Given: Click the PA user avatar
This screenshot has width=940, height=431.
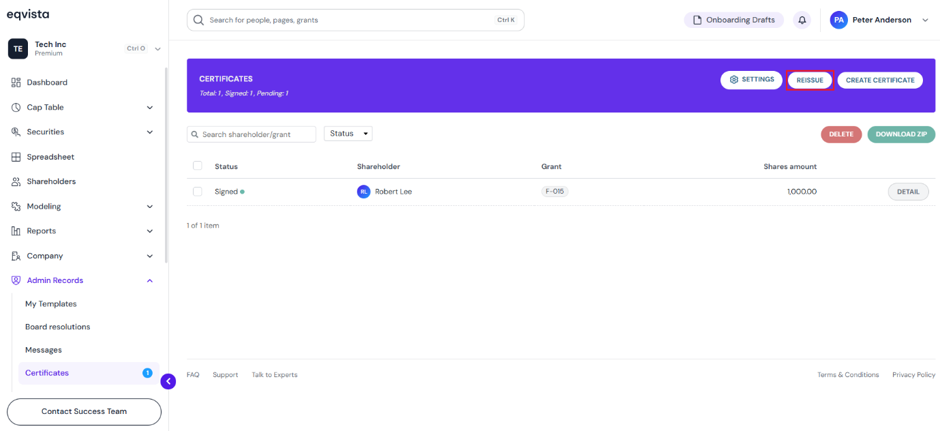Looking at the screenshot, I should point(839,20).
